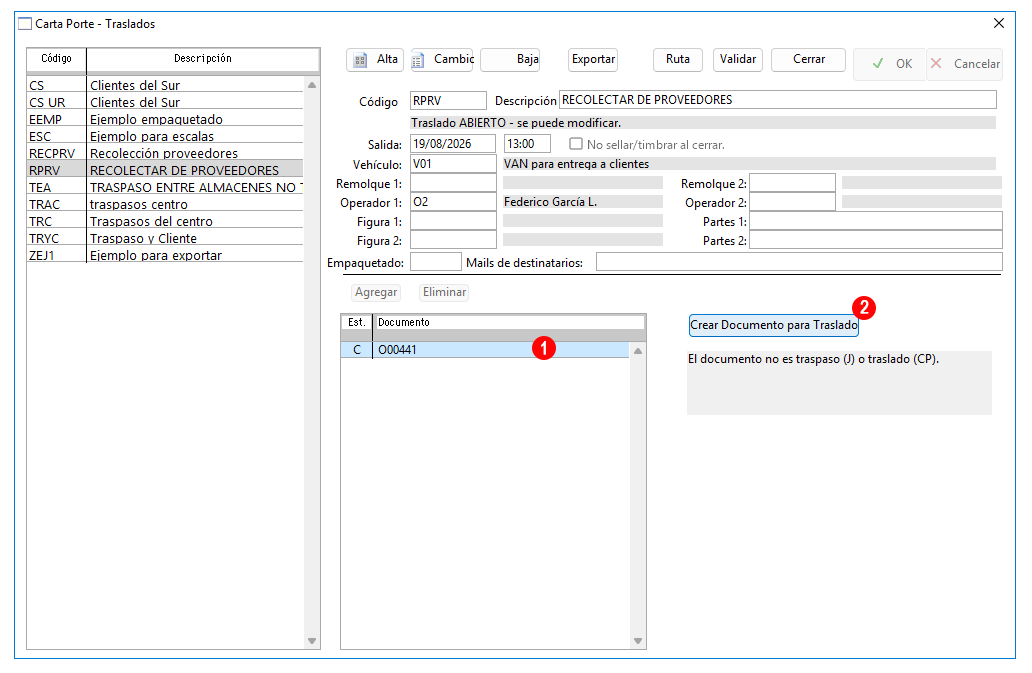Click the Est. column header
1032x673 pixels.
(357, 322)
